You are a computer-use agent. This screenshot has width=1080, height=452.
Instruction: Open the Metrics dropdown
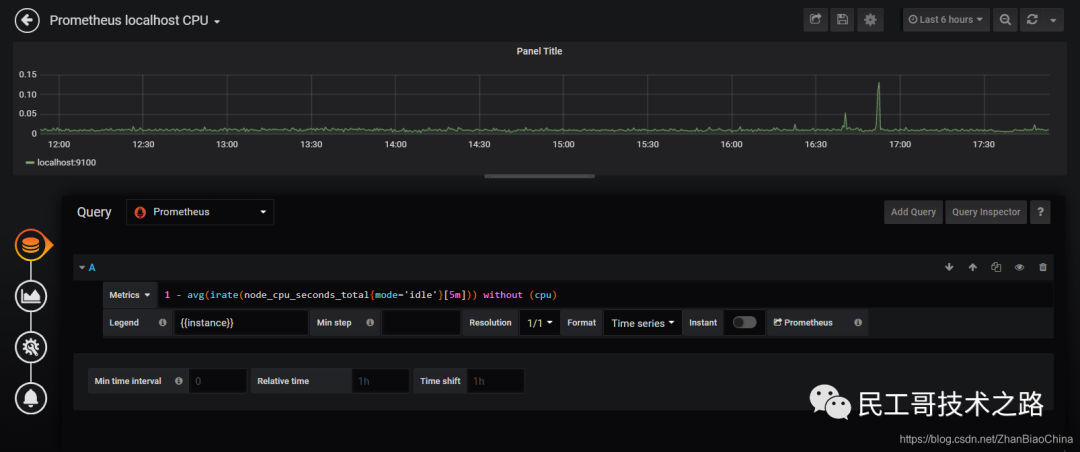[130, 295]
